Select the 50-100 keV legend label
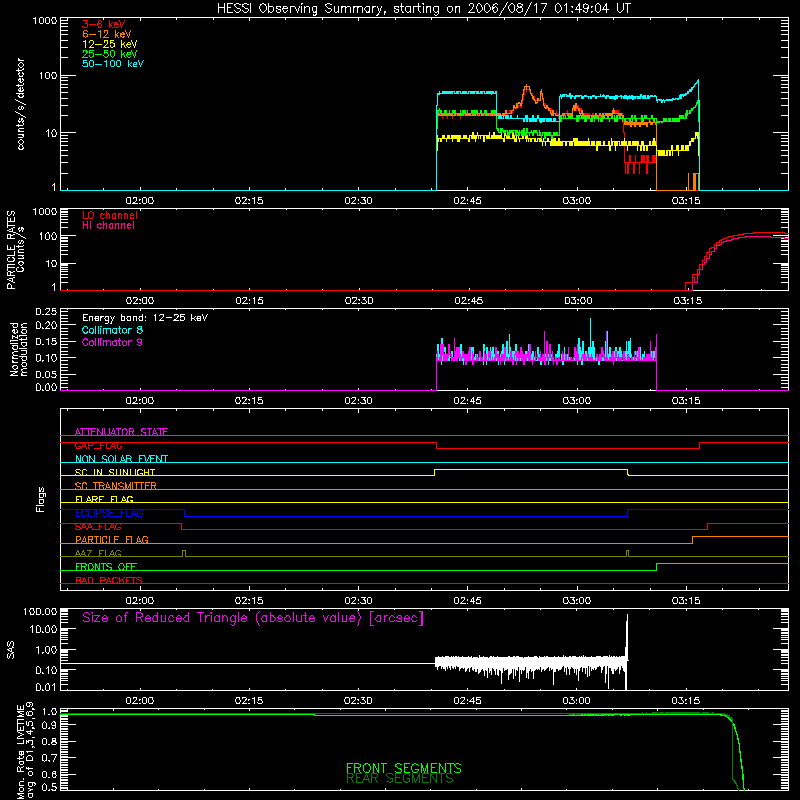The height and width of the screenshot is (800, 800). tap(113, 63)
